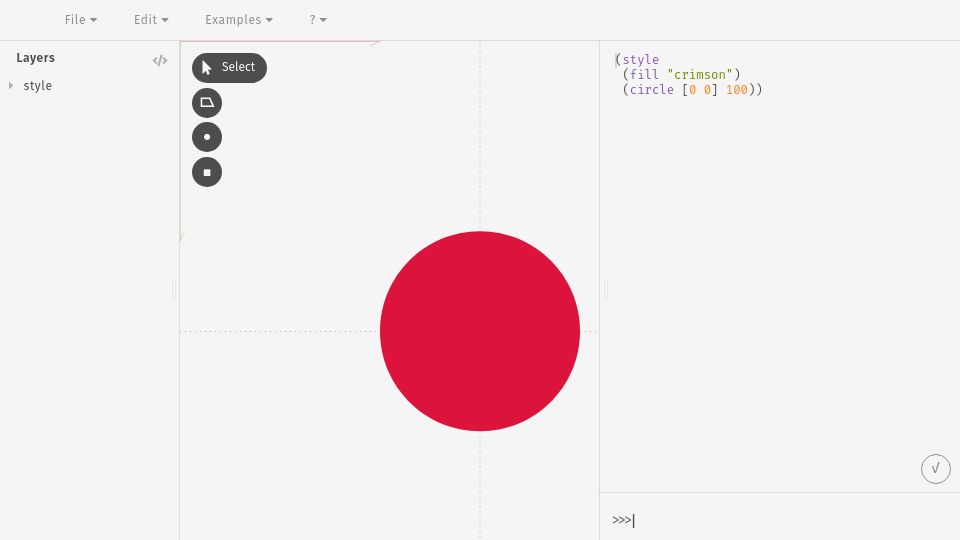Viewport: 960px width, 540px height.
Task: Click the divider handle between Layers and canvas
Action: point(174,290)
